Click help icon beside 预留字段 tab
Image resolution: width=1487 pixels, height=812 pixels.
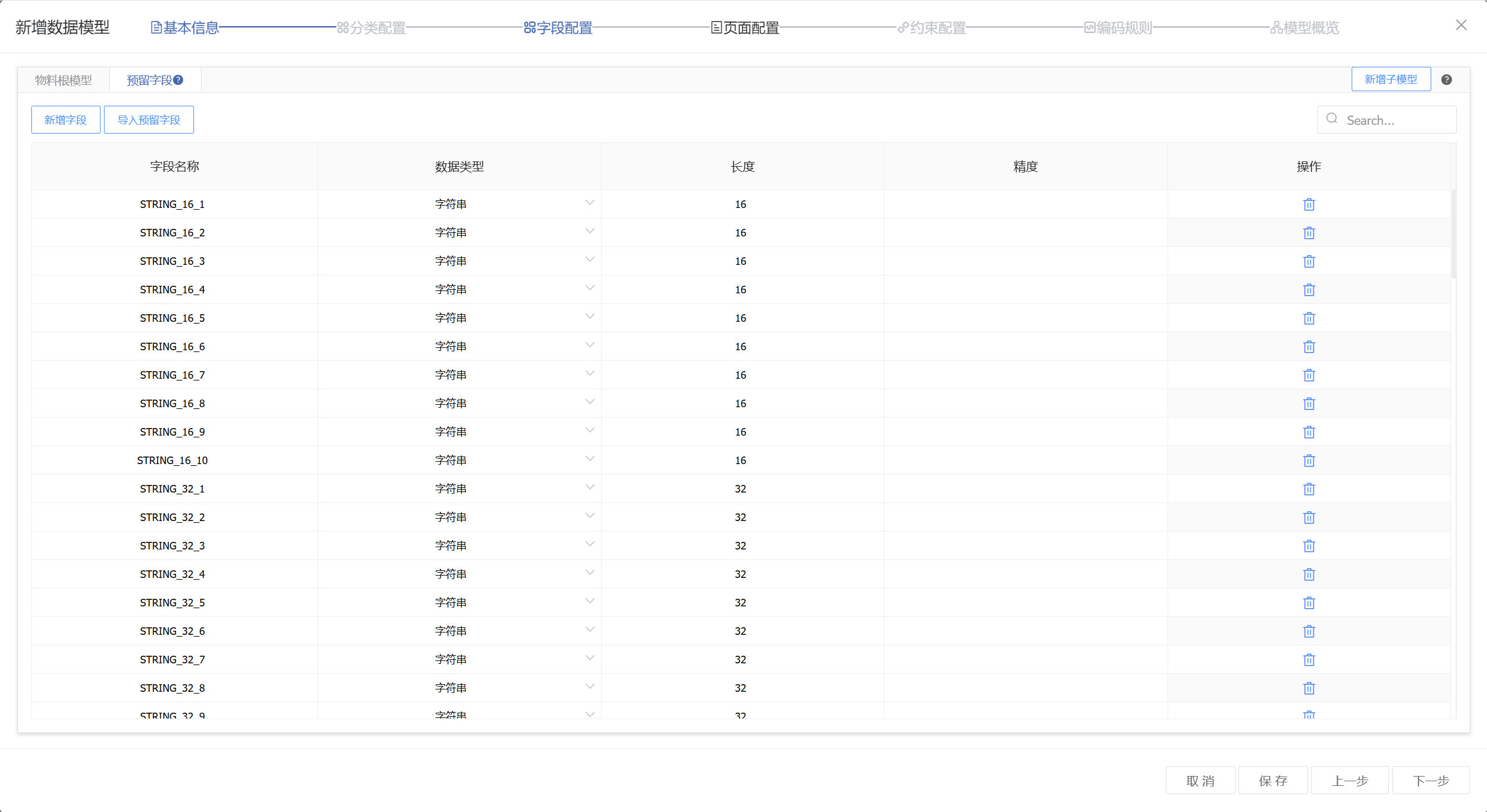pyautogui.click(x=178, y=80)
